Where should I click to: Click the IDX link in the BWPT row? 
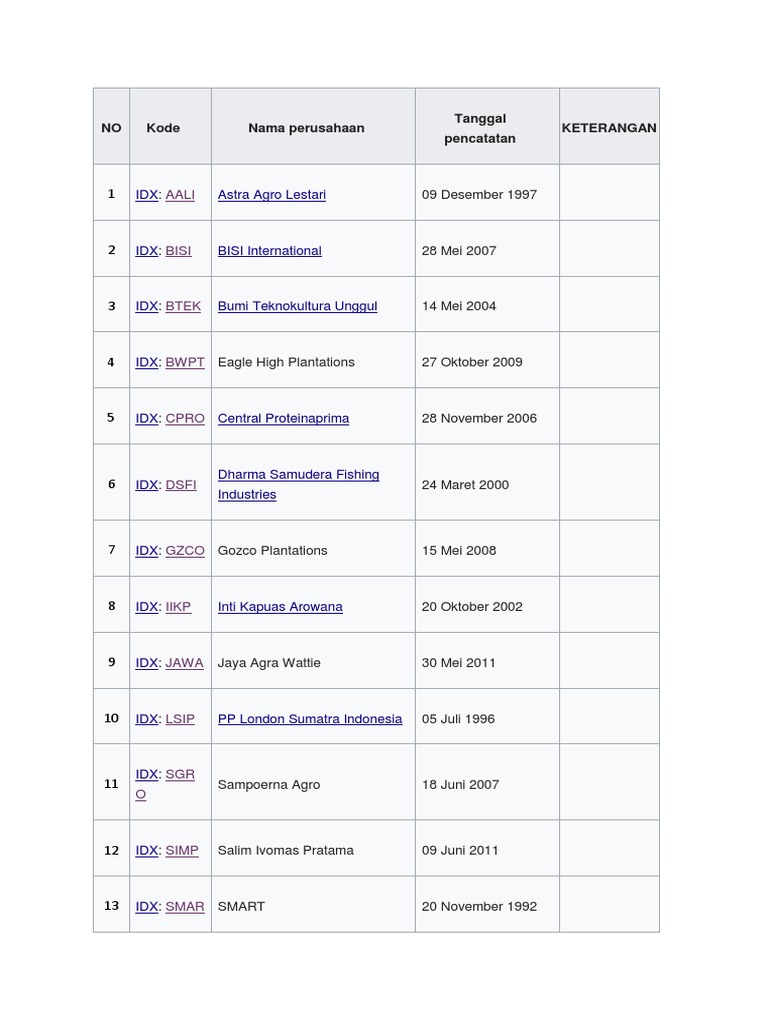(x=146, y=362)
